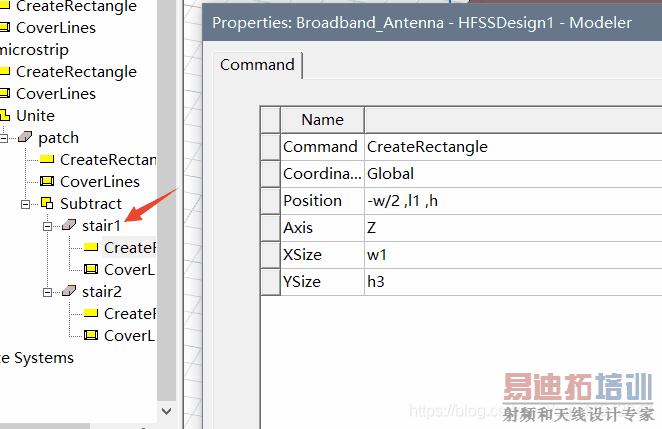Select the row header beside Position

tap(271, 201)
